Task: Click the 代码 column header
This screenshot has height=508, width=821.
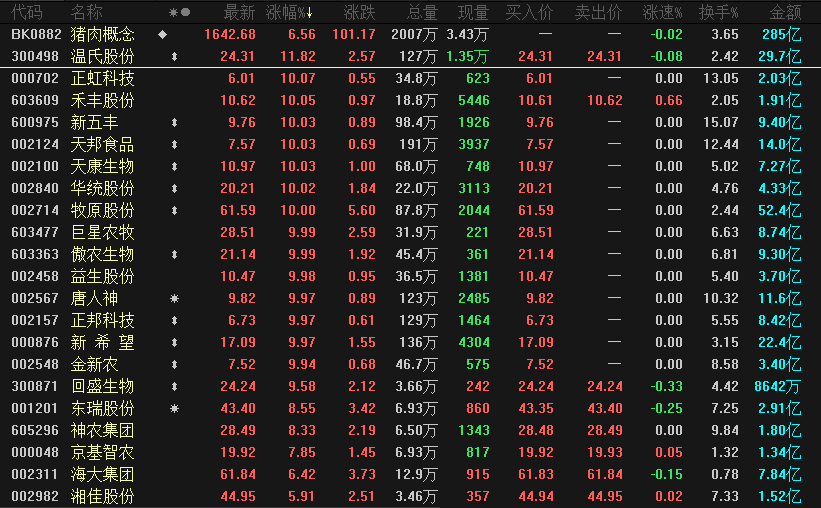Action: click(27, 13)
